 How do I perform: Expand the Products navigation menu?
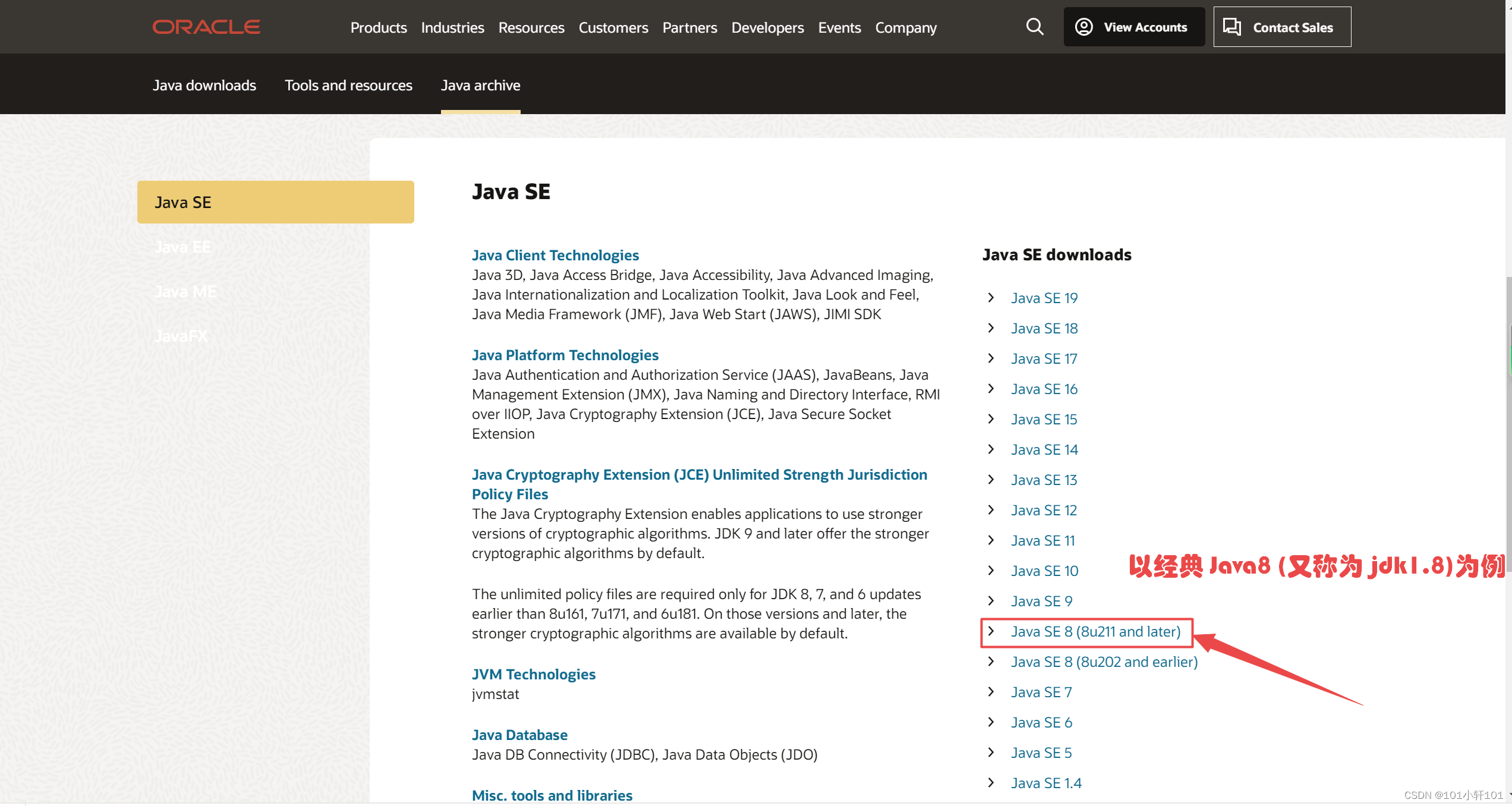[x=379, y=27]
